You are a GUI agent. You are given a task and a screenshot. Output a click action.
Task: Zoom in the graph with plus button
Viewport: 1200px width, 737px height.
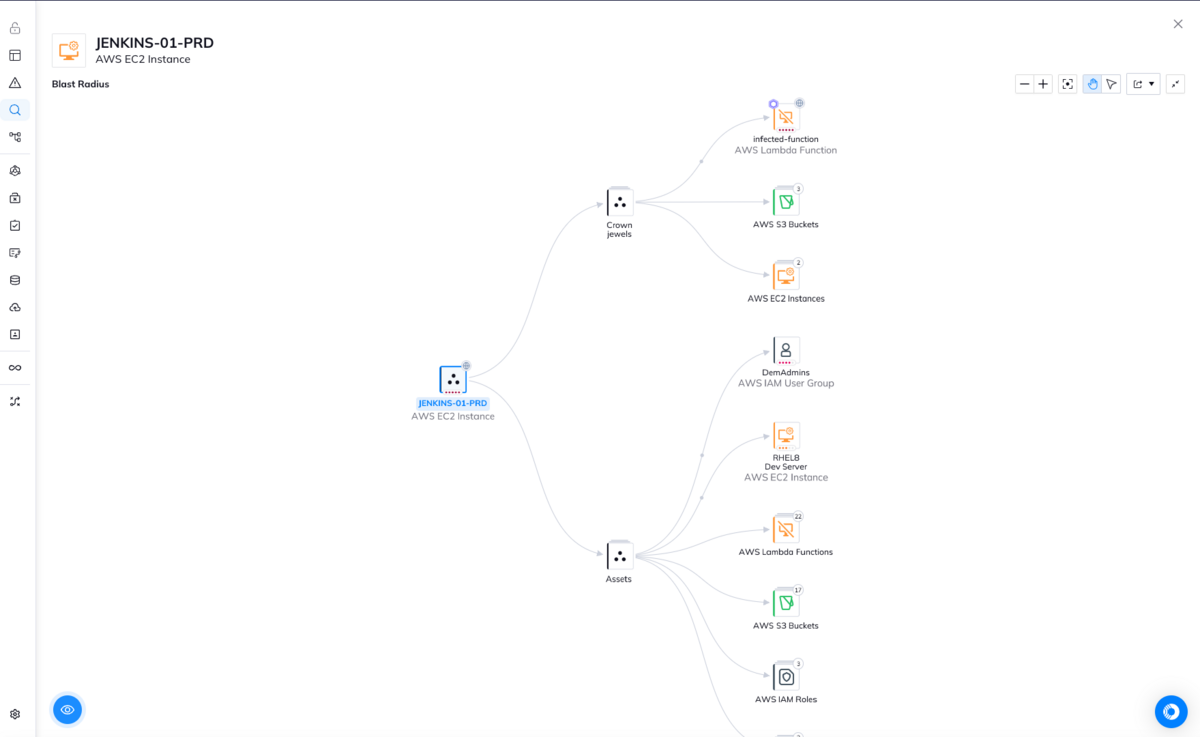coord(1043,84)
